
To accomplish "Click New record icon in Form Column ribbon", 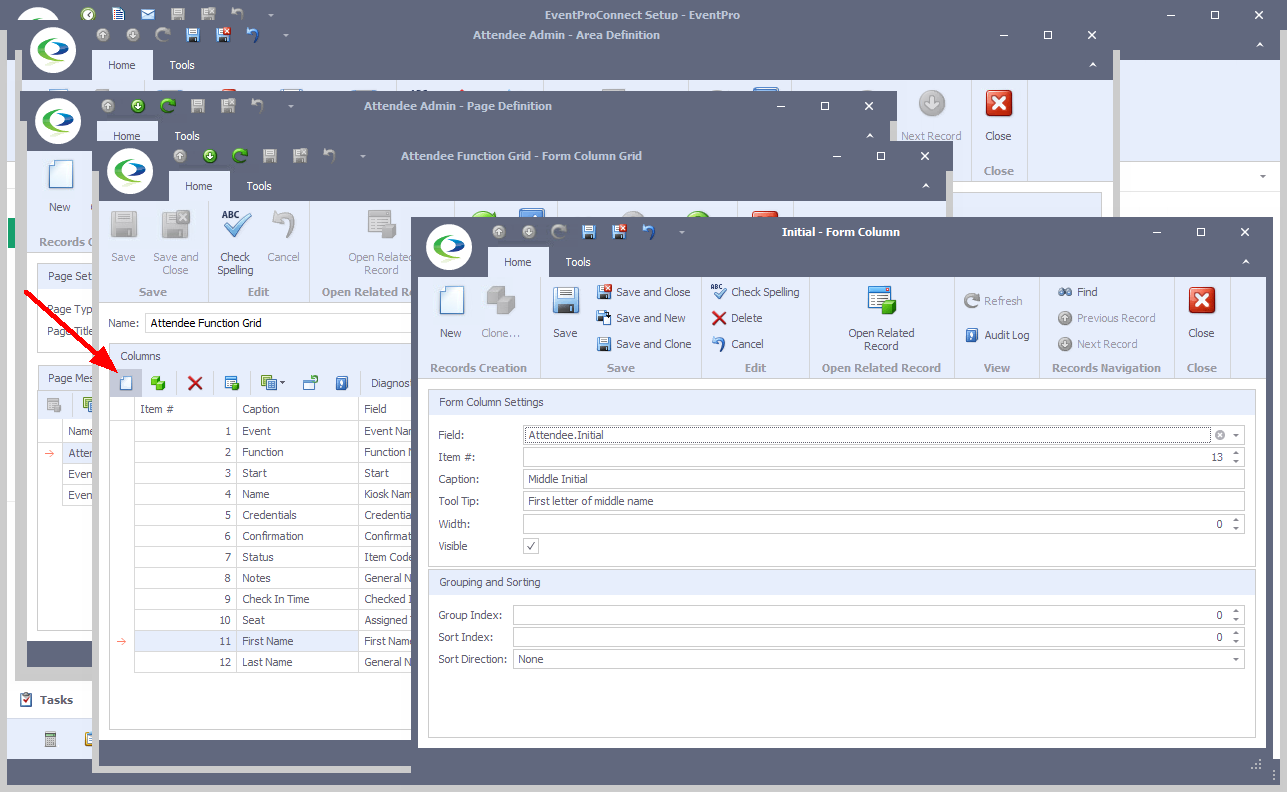I will click(451, 313).
